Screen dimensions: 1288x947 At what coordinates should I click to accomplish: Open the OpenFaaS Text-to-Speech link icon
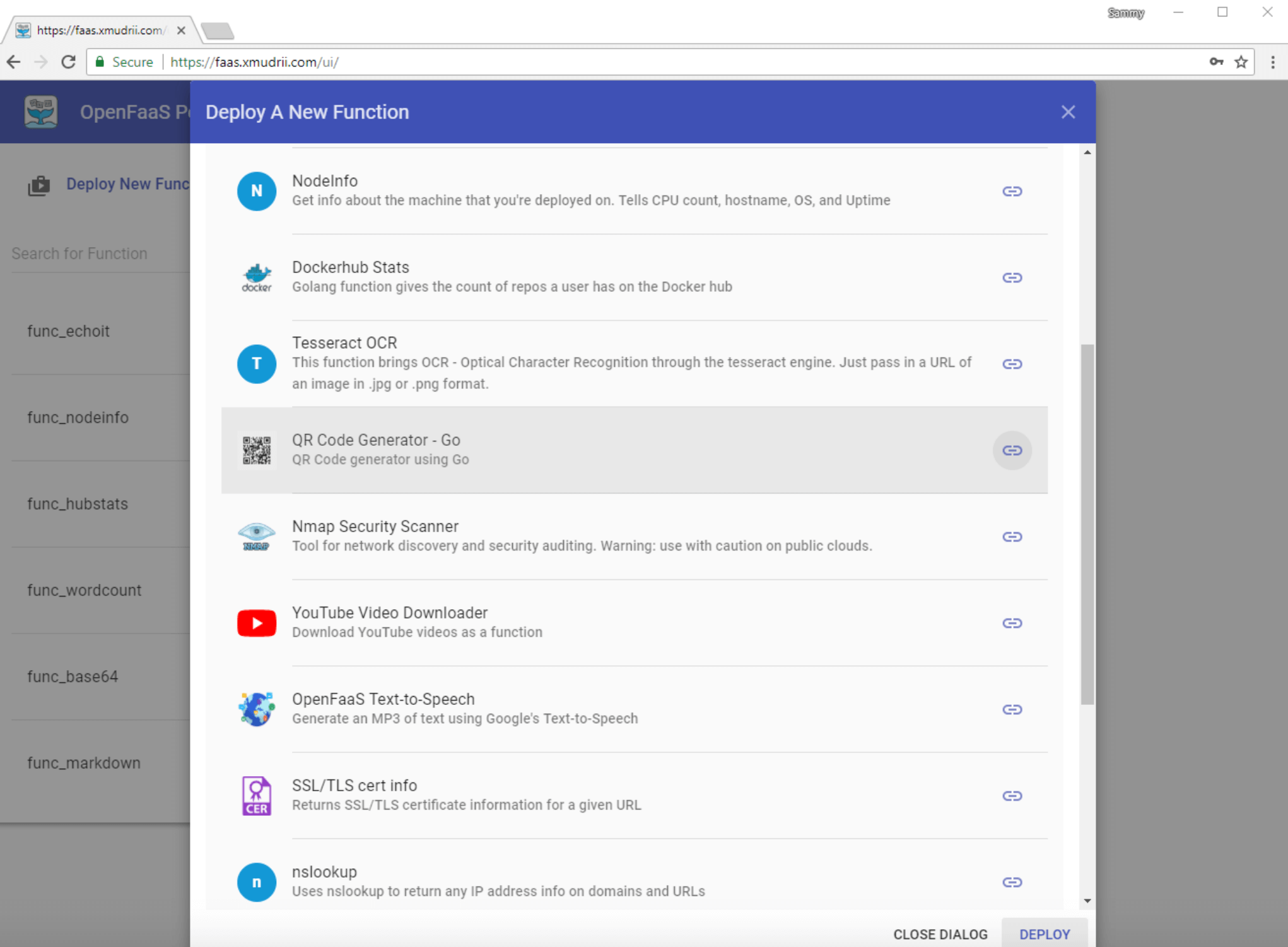1012,709
